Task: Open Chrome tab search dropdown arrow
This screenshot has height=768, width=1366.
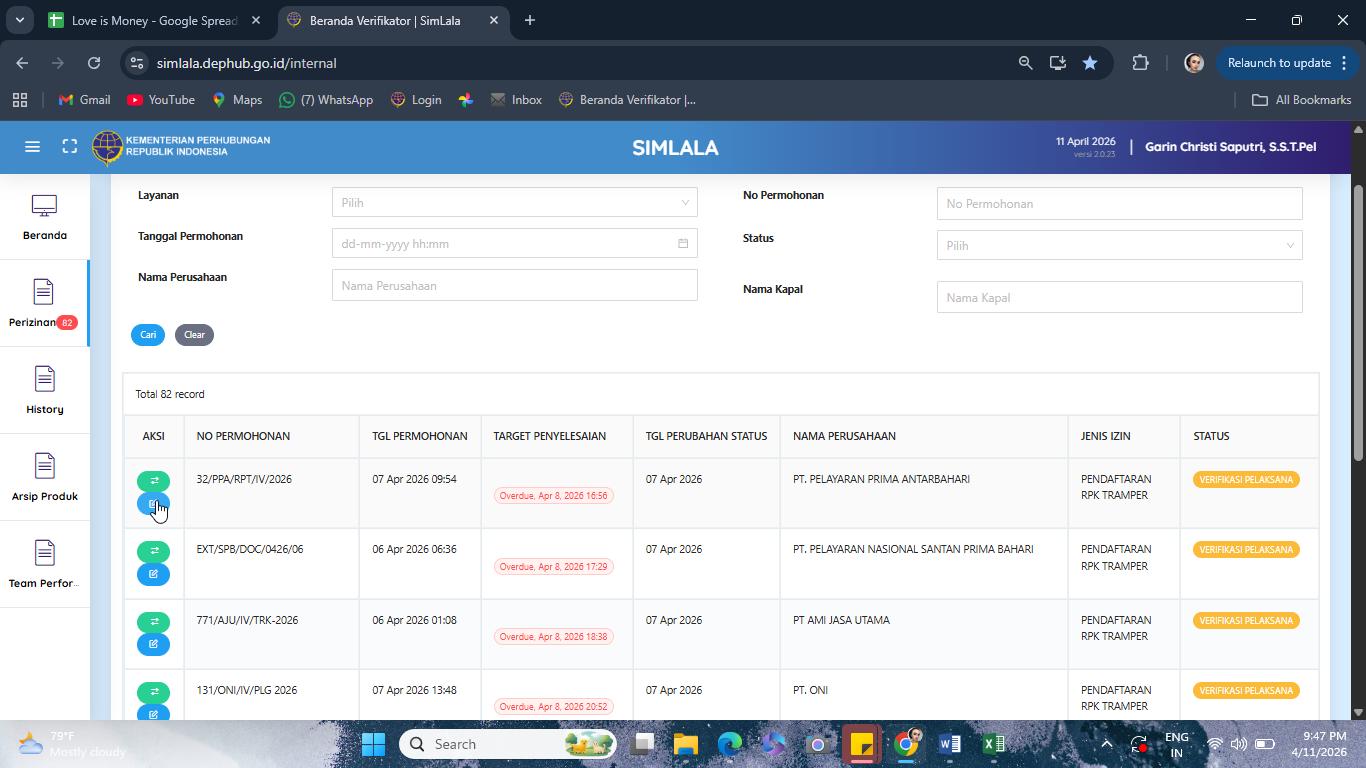Action: (19, 20)
